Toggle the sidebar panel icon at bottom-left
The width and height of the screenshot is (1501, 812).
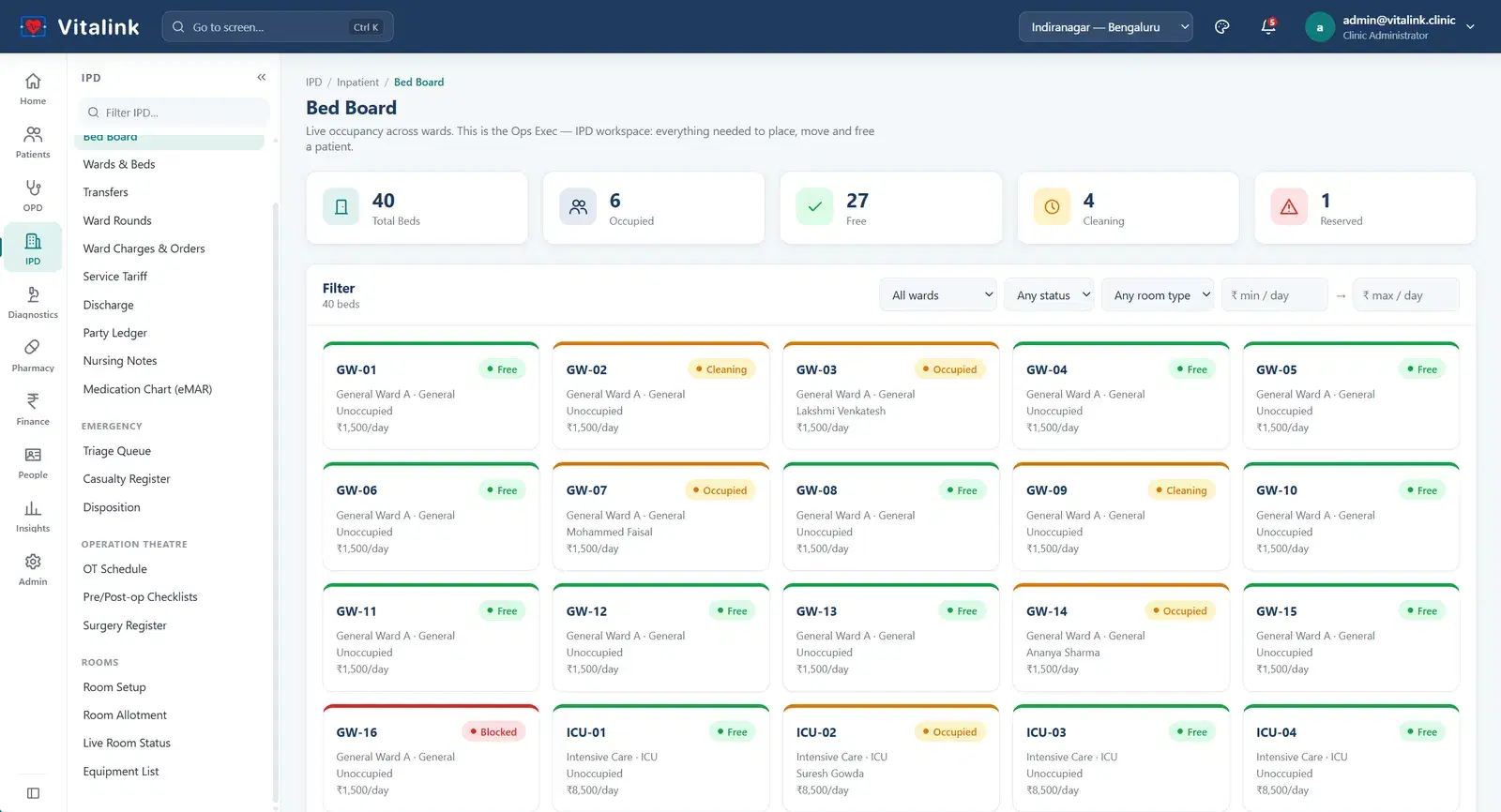click(33, 793)
